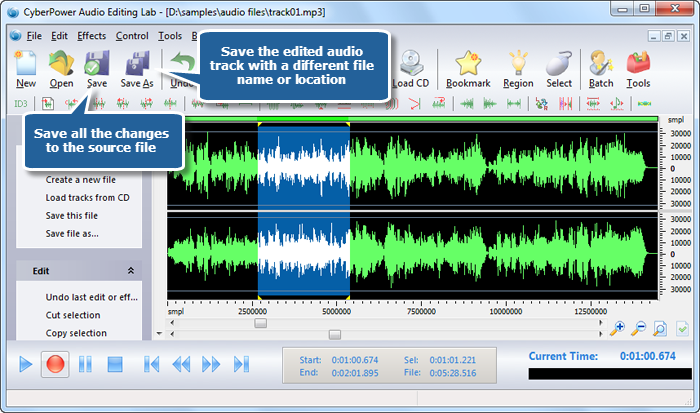Click Create a new file link
Screen dimensions: 700x413
(80, 179)
